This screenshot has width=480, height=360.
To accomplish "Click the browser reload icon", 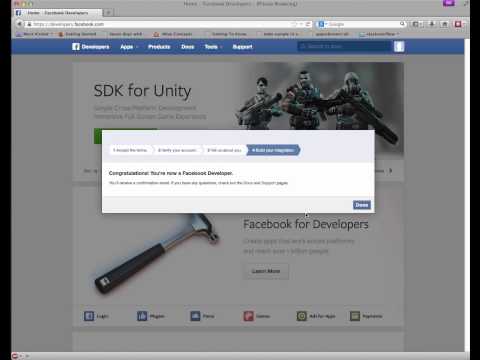I will pyautogui.click(x=308, y=24).
